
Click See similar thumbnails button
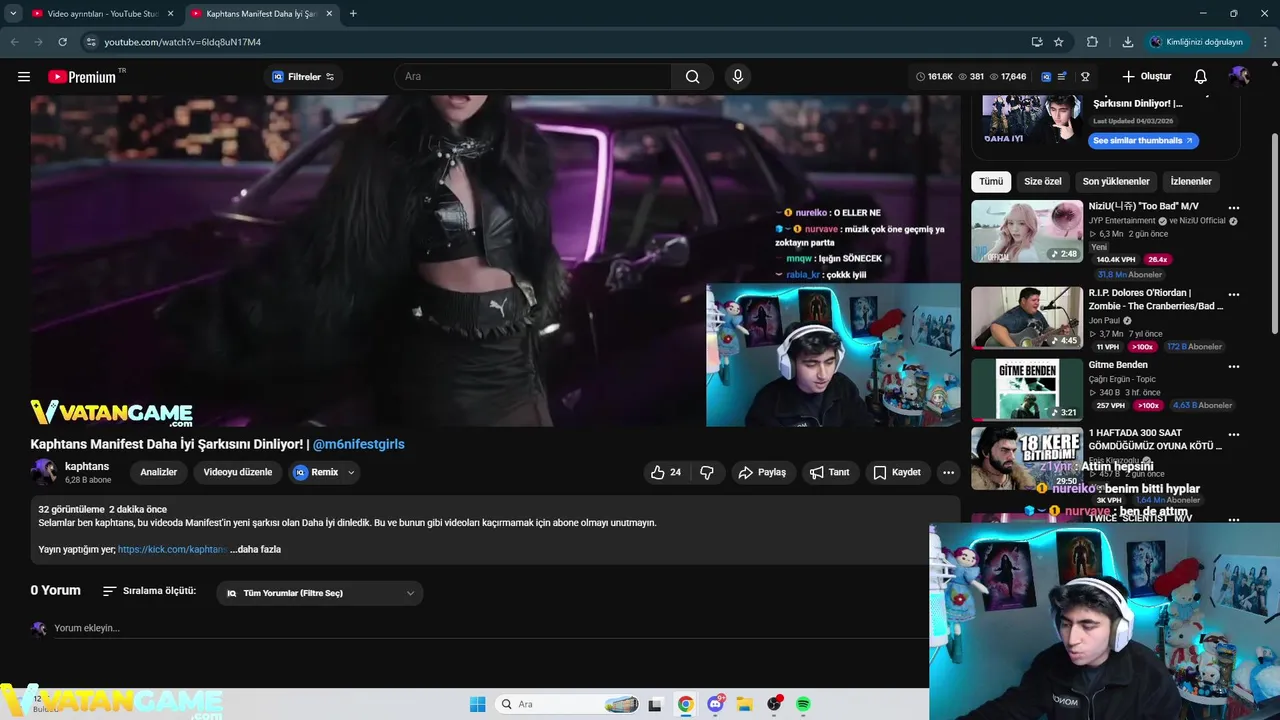point(1143,141)
